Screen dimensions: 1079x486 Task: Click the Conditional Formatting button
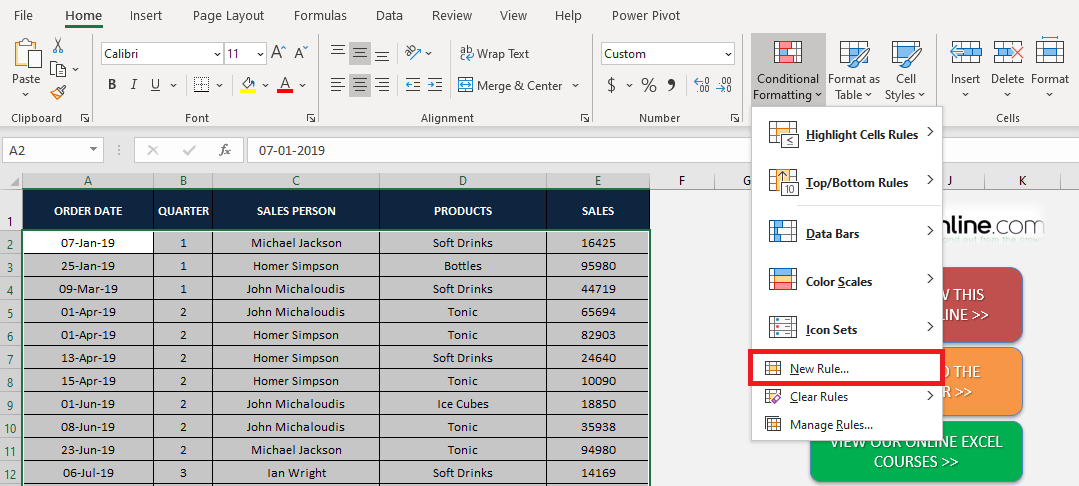pos(788,69)
